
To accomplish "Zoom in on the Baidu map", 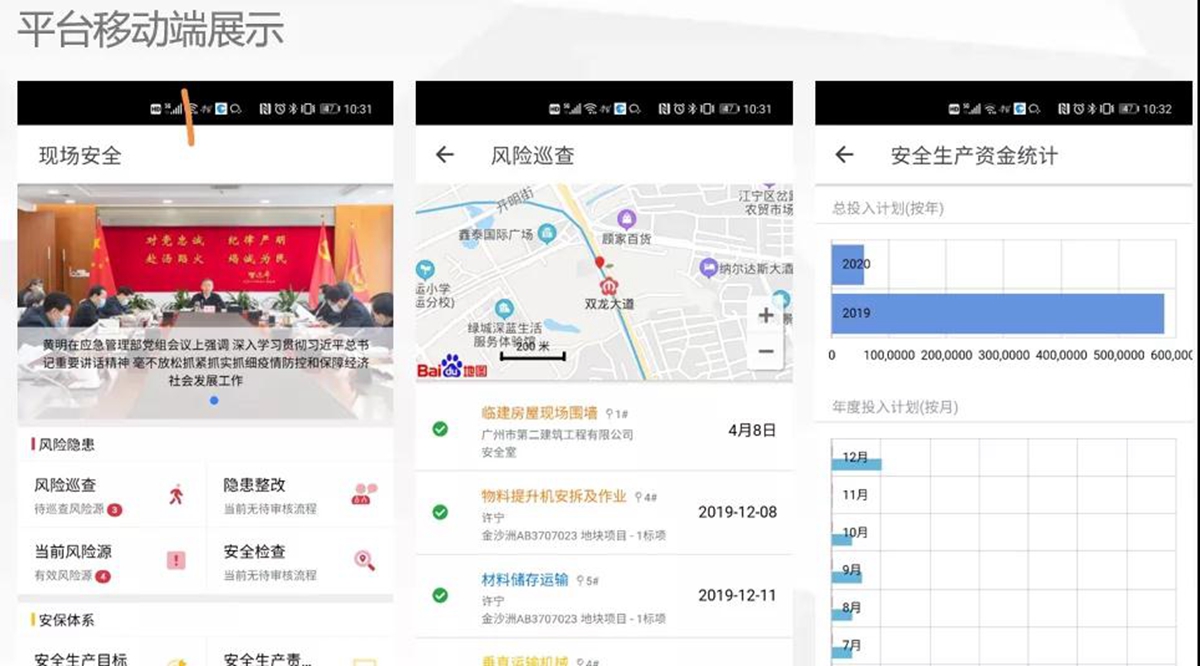I will click(x=766, y=316).
